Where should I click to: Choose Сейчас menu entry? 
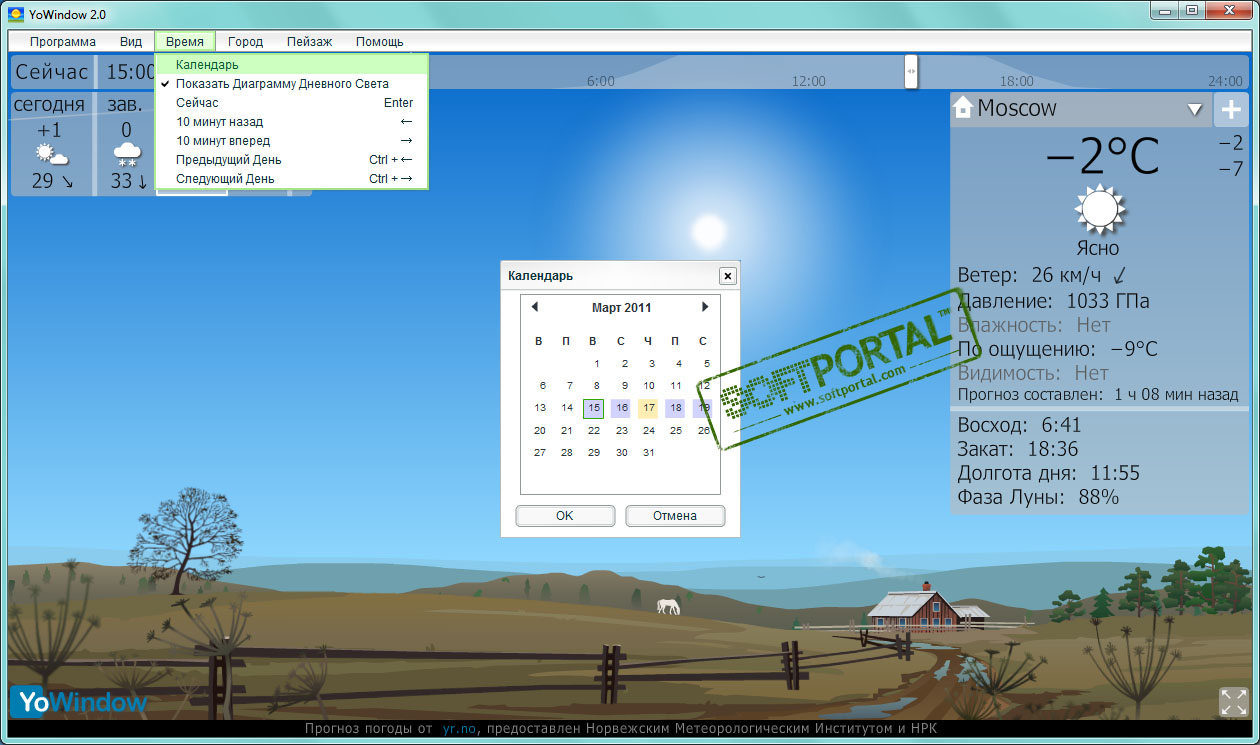(x=292, y=103)
